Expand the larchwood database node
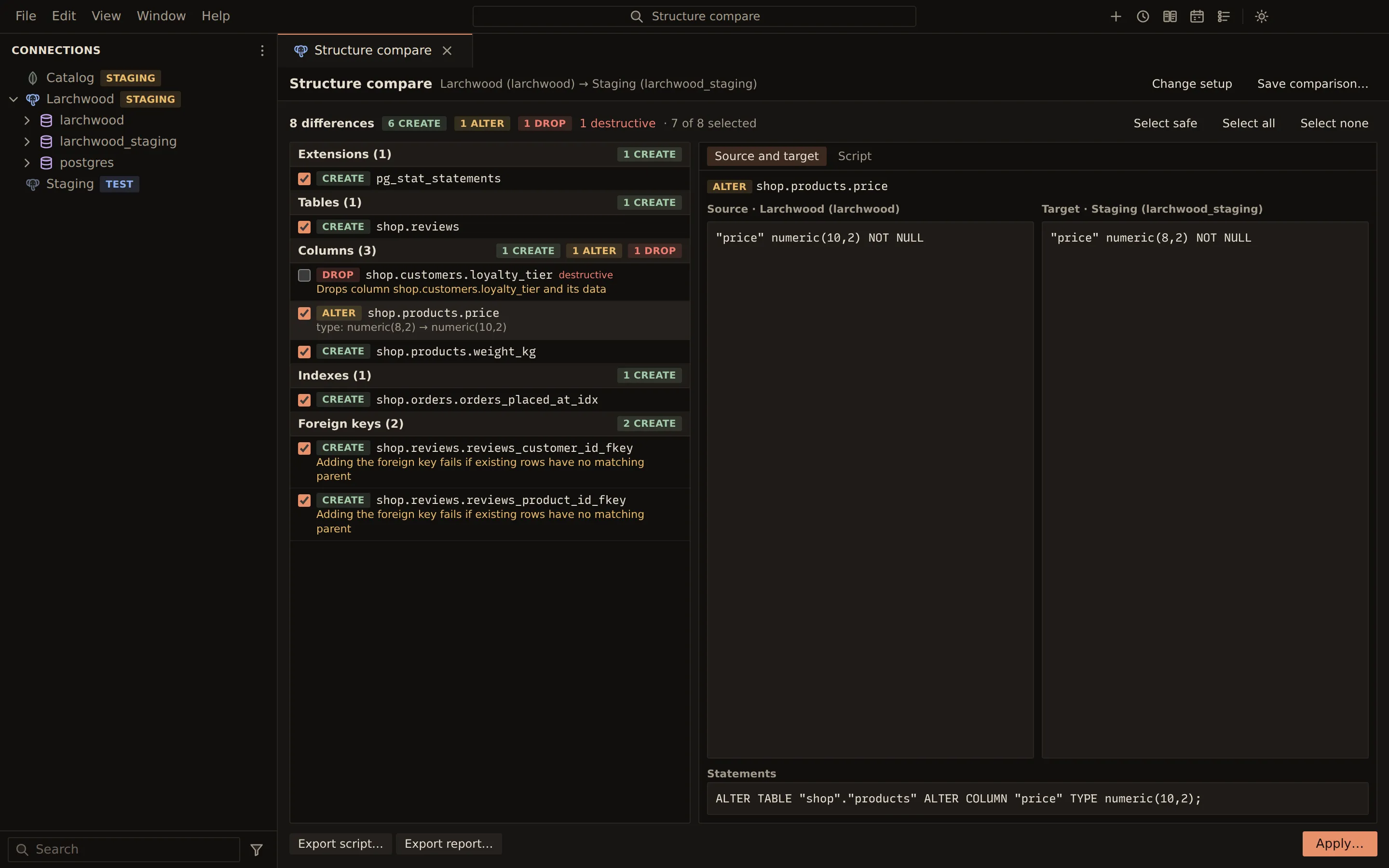 (x=27, y=121)
